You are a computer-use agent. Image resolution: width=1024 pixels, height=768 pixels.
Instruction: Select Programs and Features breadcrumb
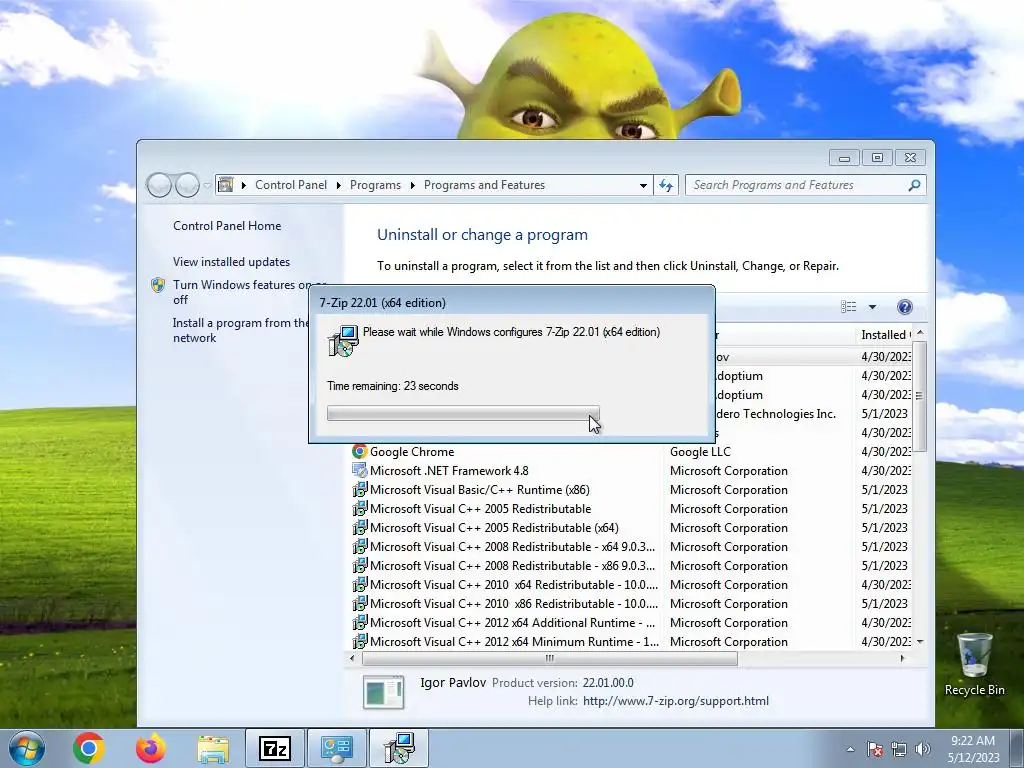point(484,185)
